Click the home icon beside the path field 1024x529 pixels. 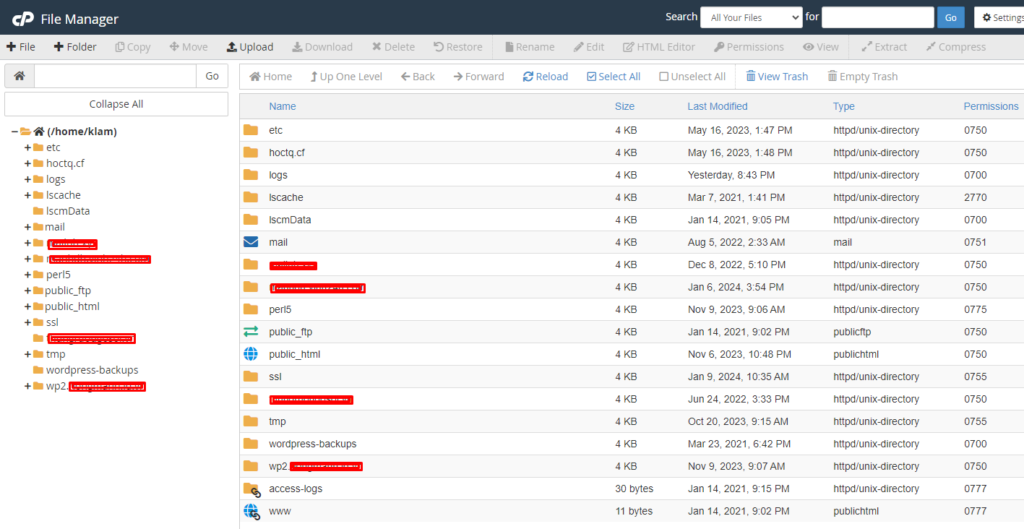pyautogui.click(x=20, y=76)
